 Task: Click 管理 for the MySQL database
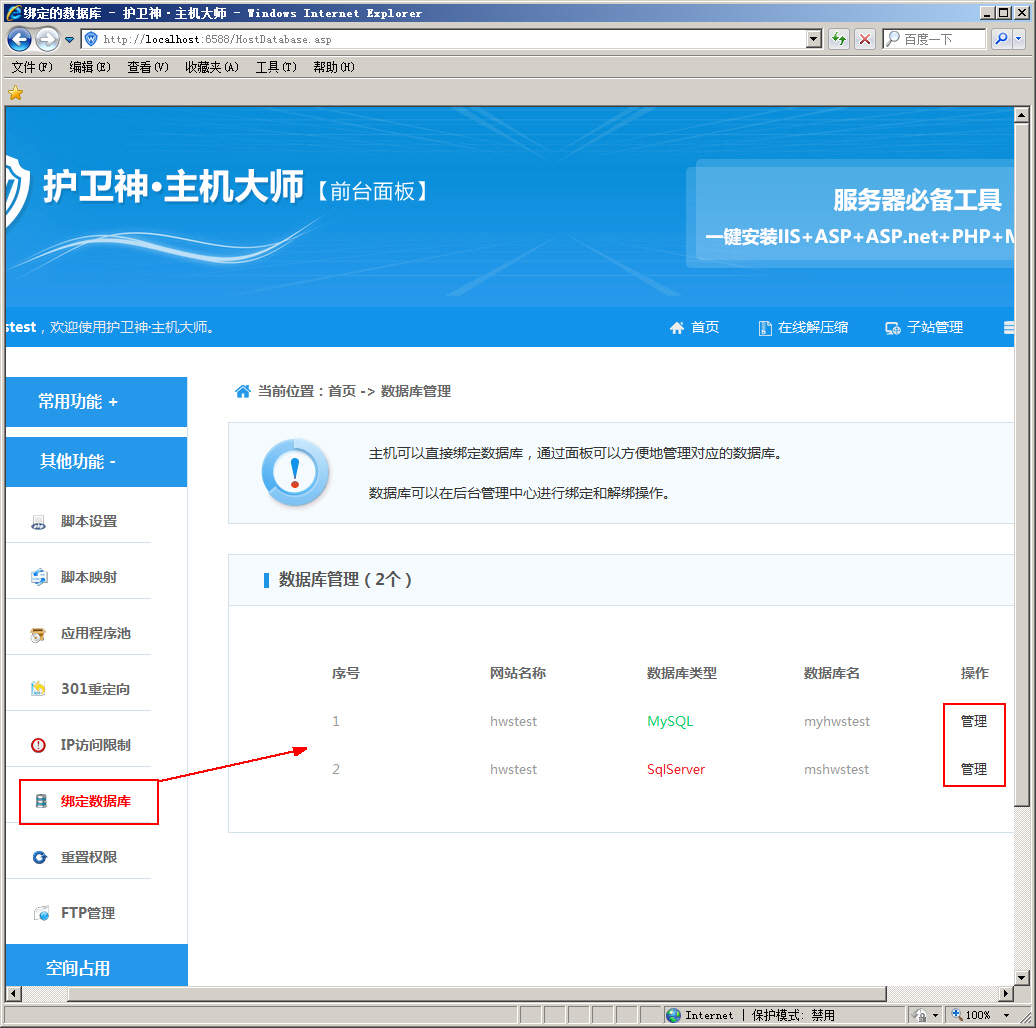(x=973, y=721)
